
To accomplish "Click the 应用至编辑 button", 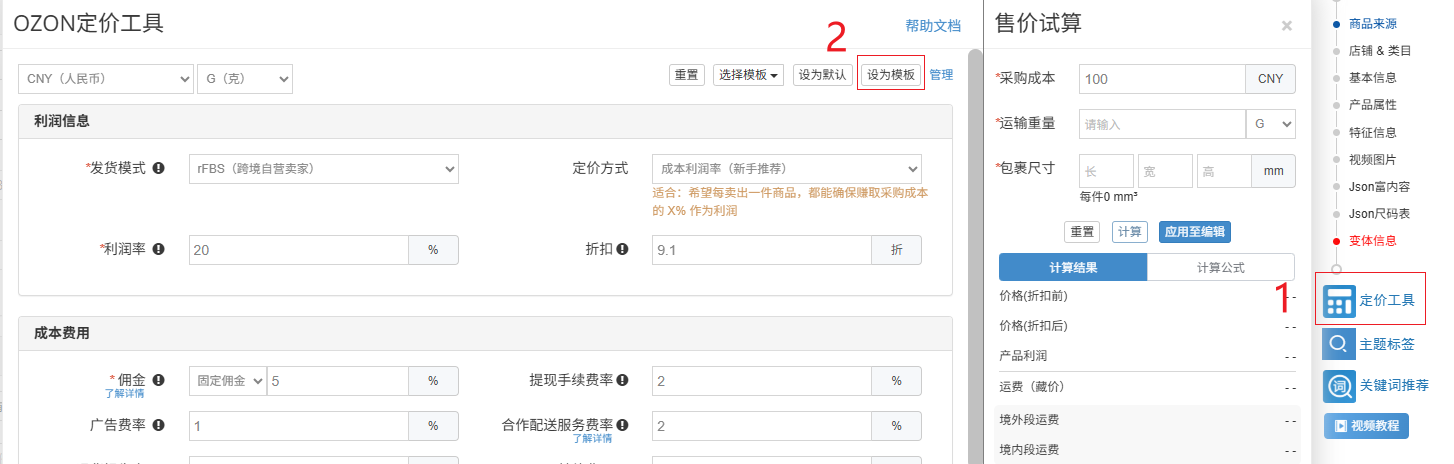I will pyautogui.click(x=1195, y=232).
